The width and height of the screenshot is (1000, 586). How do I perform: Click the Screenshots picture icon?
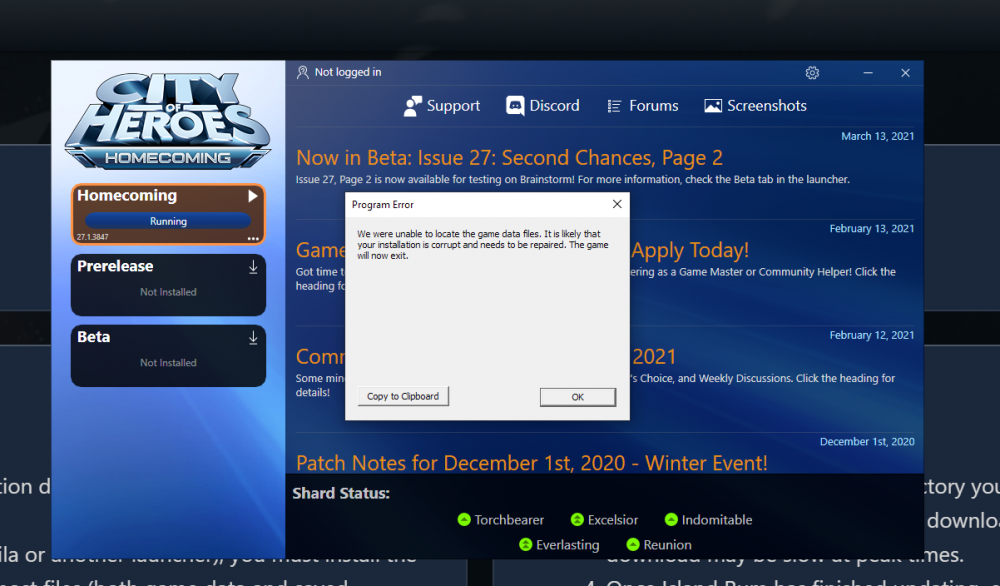tap(713, 106)
